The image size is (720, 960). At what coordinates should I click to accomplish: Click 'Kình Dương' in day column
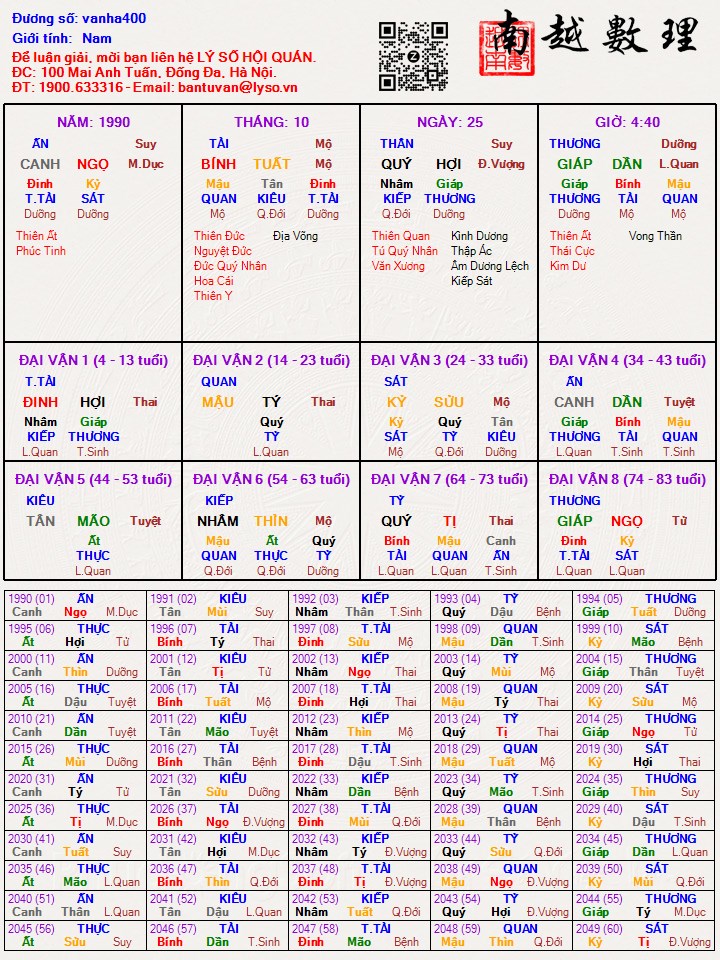coord(479,236)
